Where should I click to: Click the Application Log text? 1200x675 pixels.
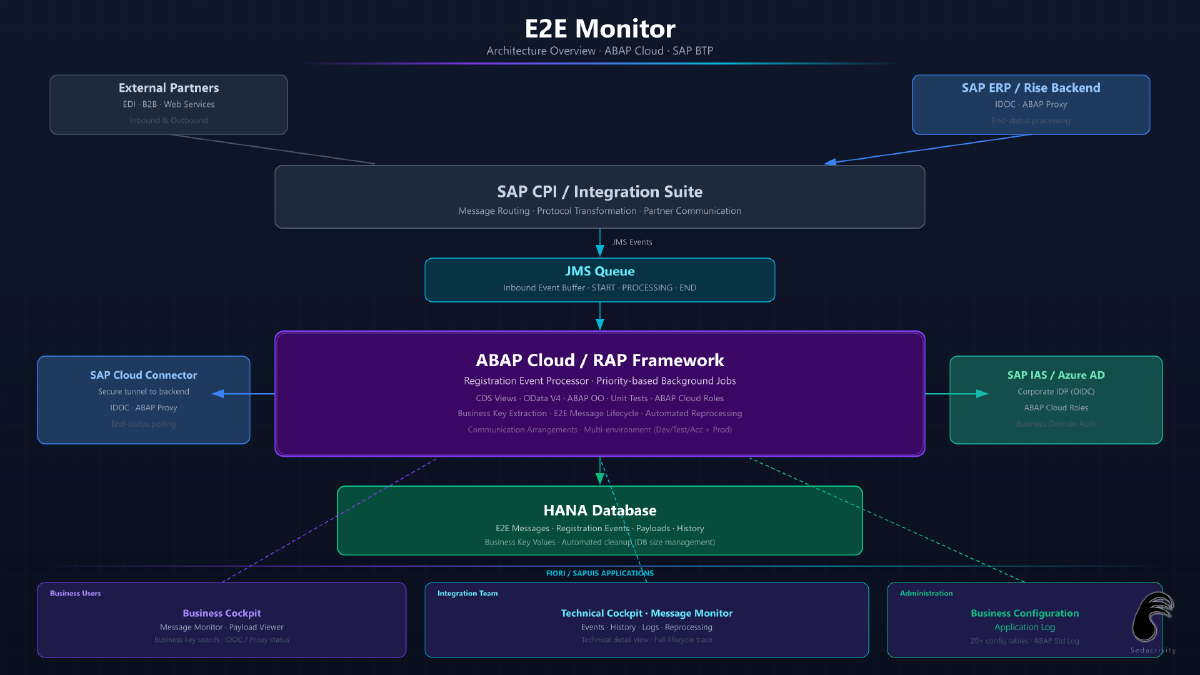click(x=1024, y=627)
